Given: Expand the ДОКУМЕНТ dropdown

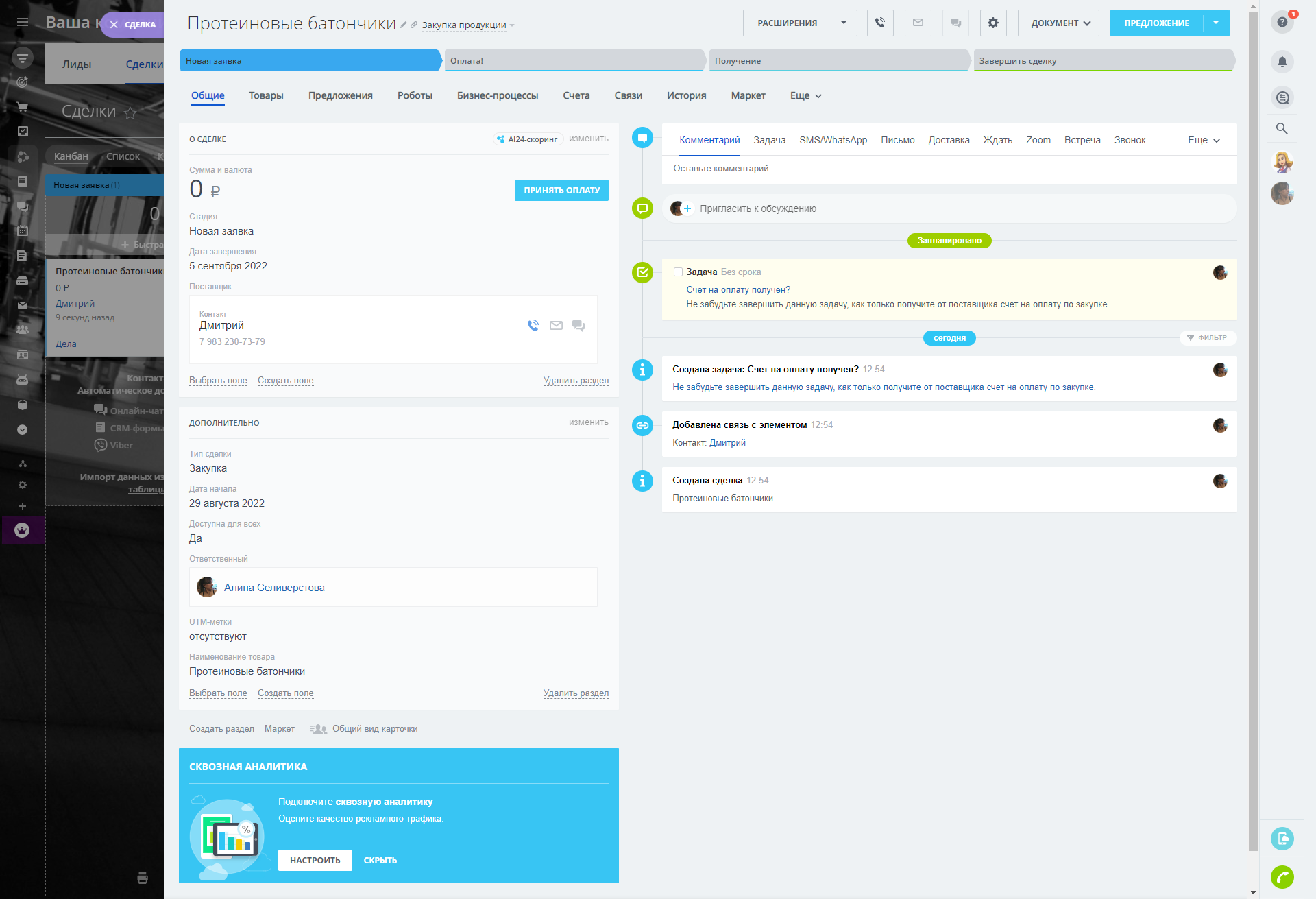Looking at the screenshot, I should (1058, 23).
